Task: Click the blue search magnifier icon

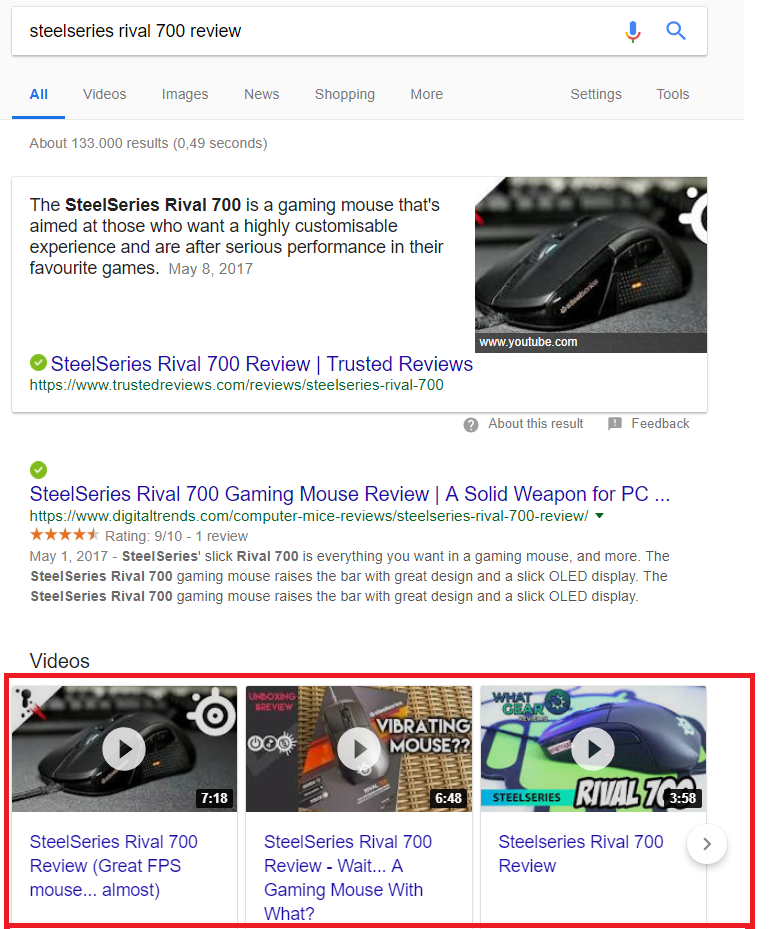Action: point(676,30)
